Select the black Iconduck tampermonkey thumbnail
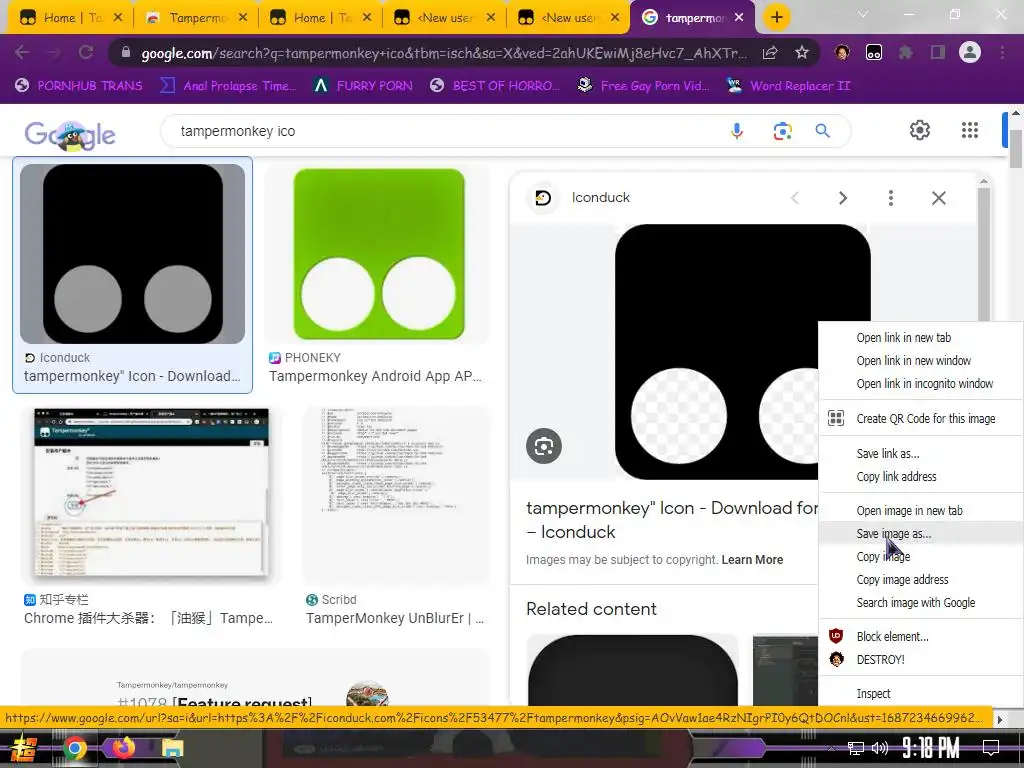Image resolution: width=1024 pixels, height=768 pixels. [x=133, y=254]
